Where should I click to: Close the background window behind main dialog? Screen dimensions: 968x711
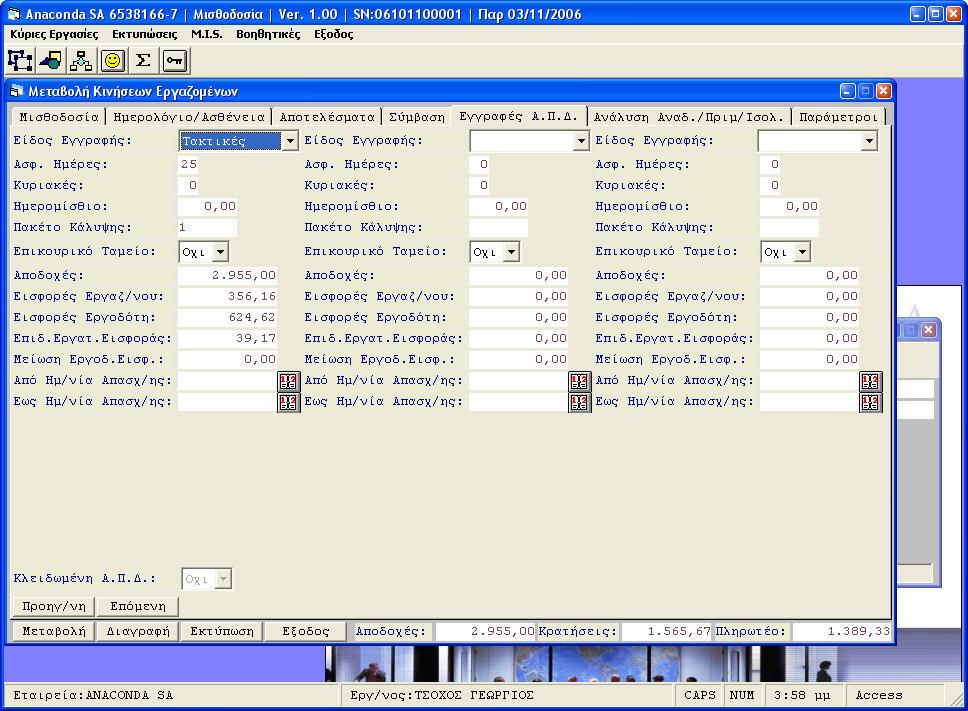pos(928,330)
